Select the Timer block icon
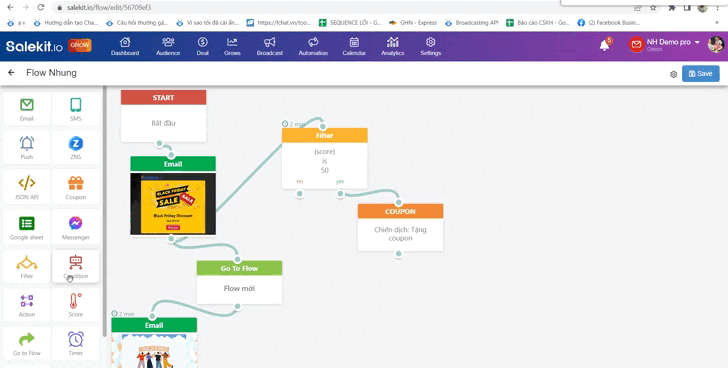 [x=76, y=343]
